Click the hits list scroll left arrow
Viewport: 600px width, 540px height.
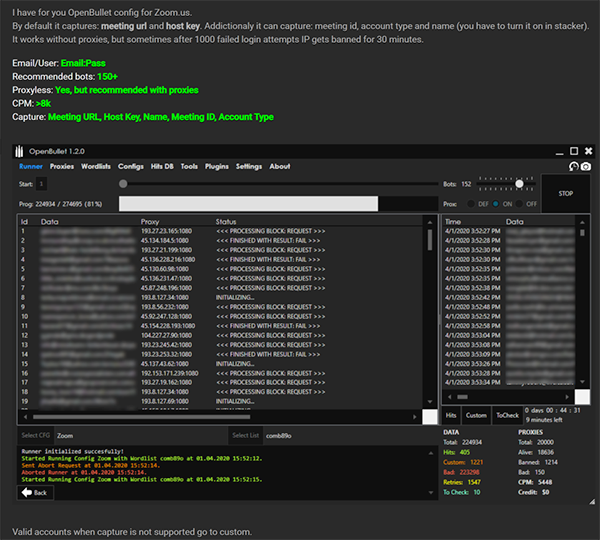click(x=449, y=397)
